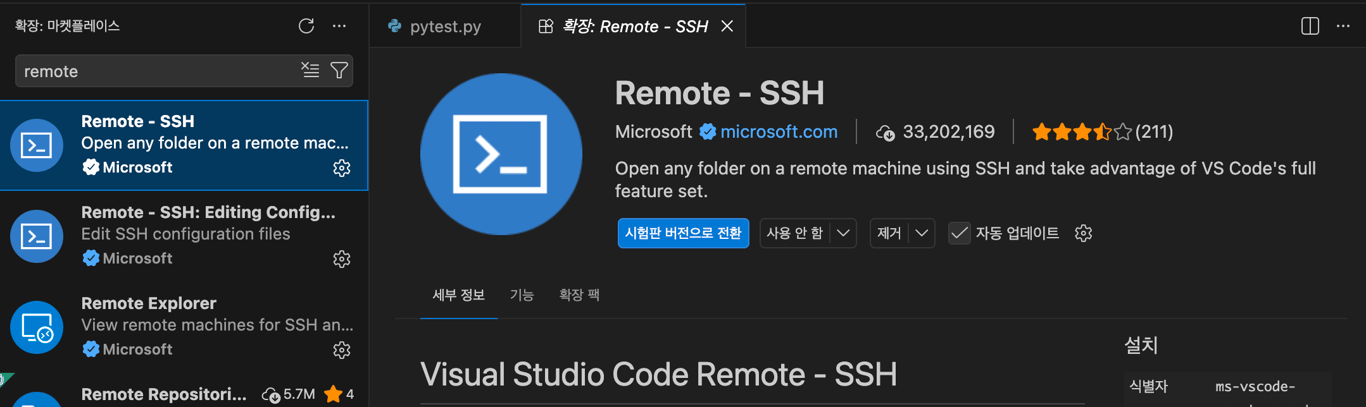Select the Remote Explorer extension row
Screen dimensions: 1366x407
click(x=184, y=327)
